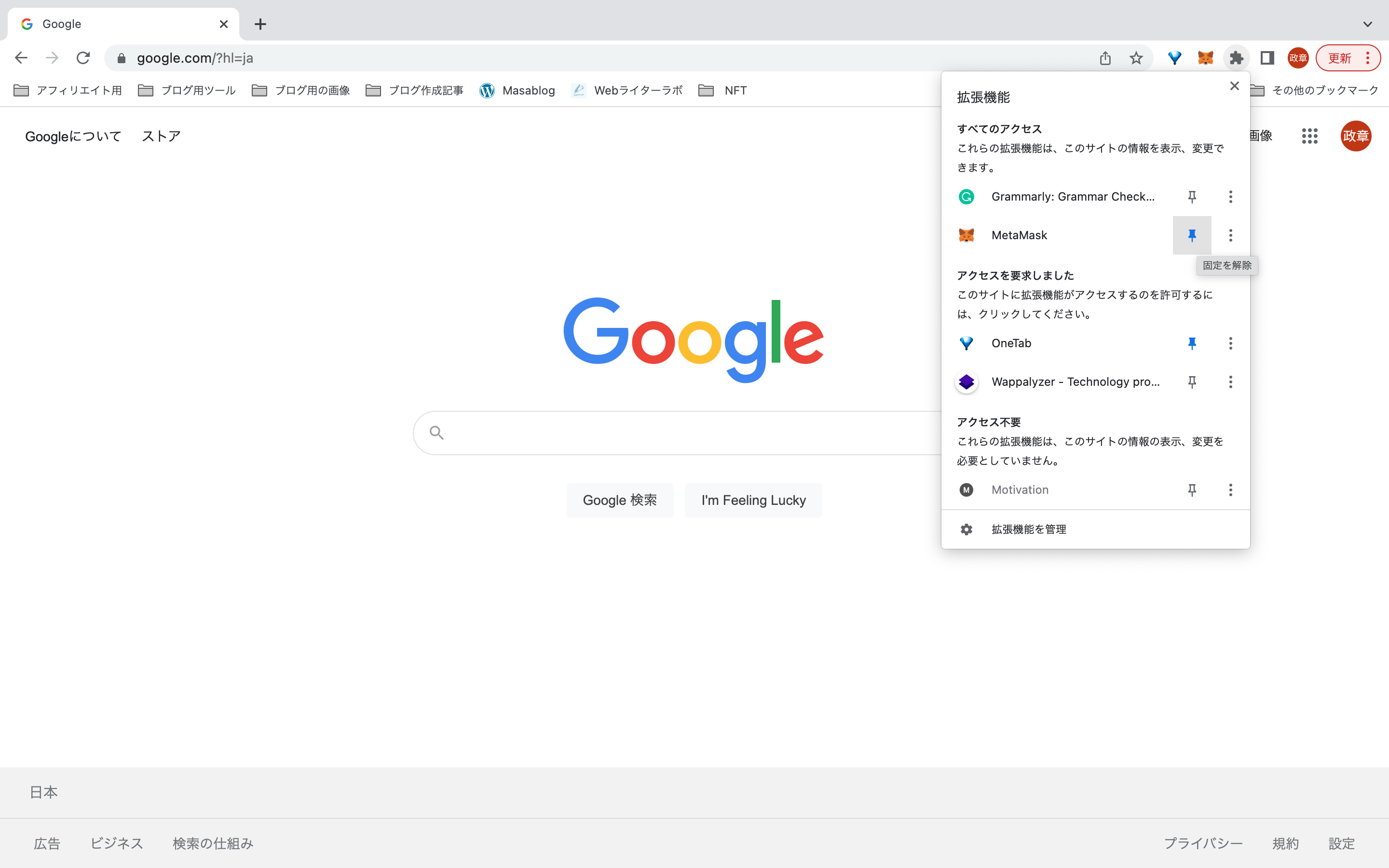Open the 規約 footer link

pos(1286,843)
